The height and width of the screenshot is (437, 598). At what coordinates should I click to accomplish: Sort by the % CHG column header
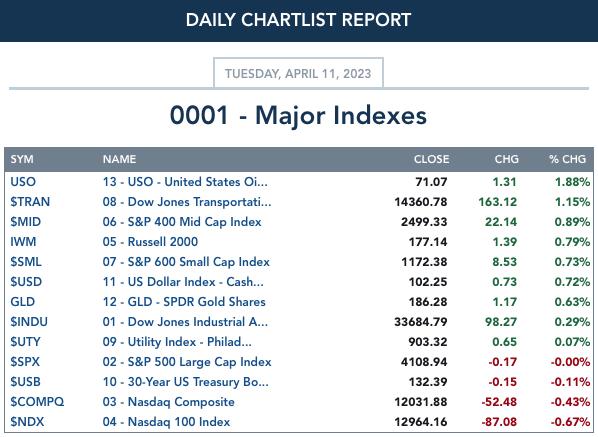point(567,159)
